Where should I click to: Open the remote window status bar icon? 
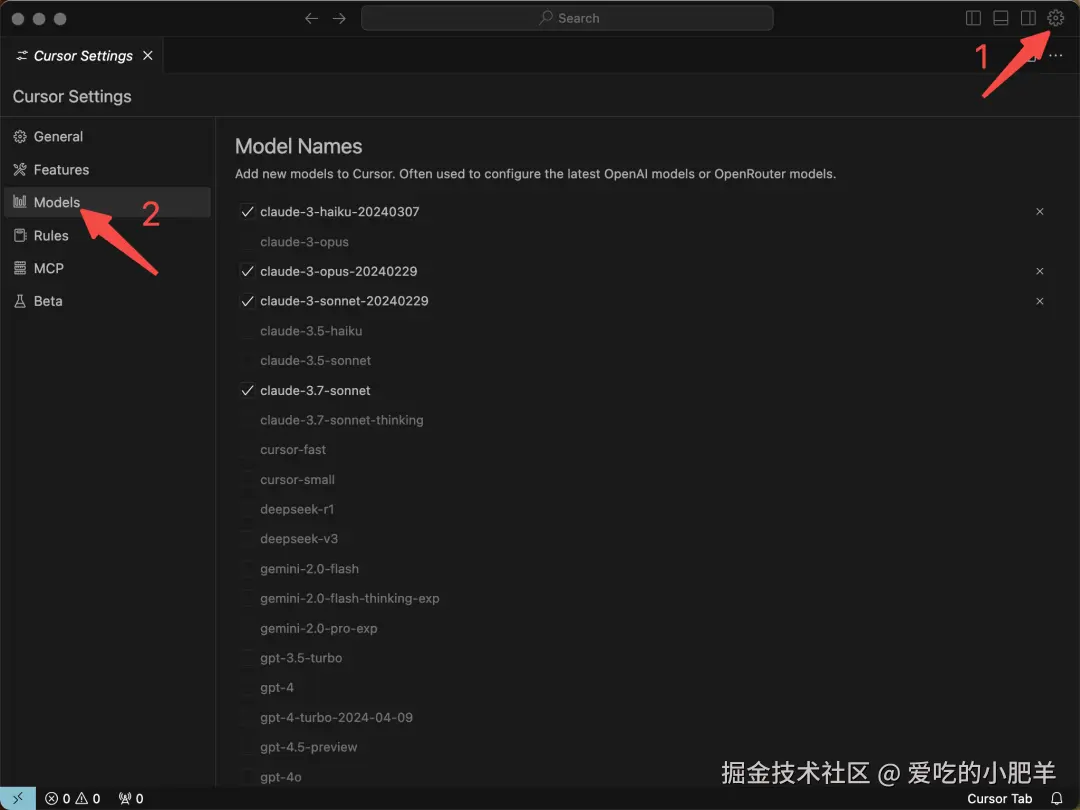[x=18, y=798]
